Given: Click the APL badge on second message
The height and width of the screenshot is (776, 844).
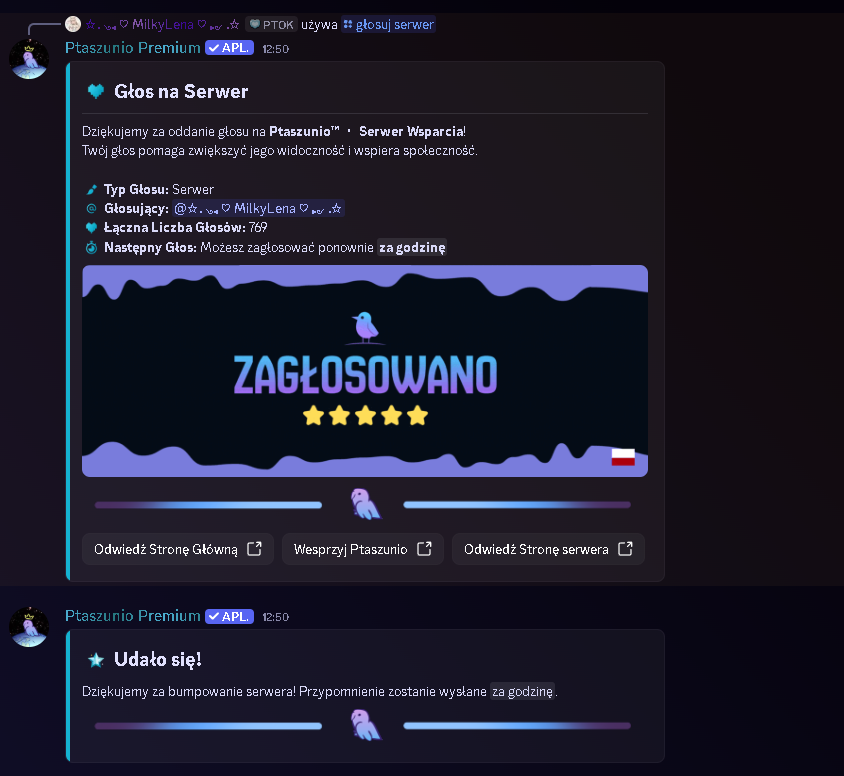Looking at the screenshot, I should pyautogui.click(x=229, y=616).
